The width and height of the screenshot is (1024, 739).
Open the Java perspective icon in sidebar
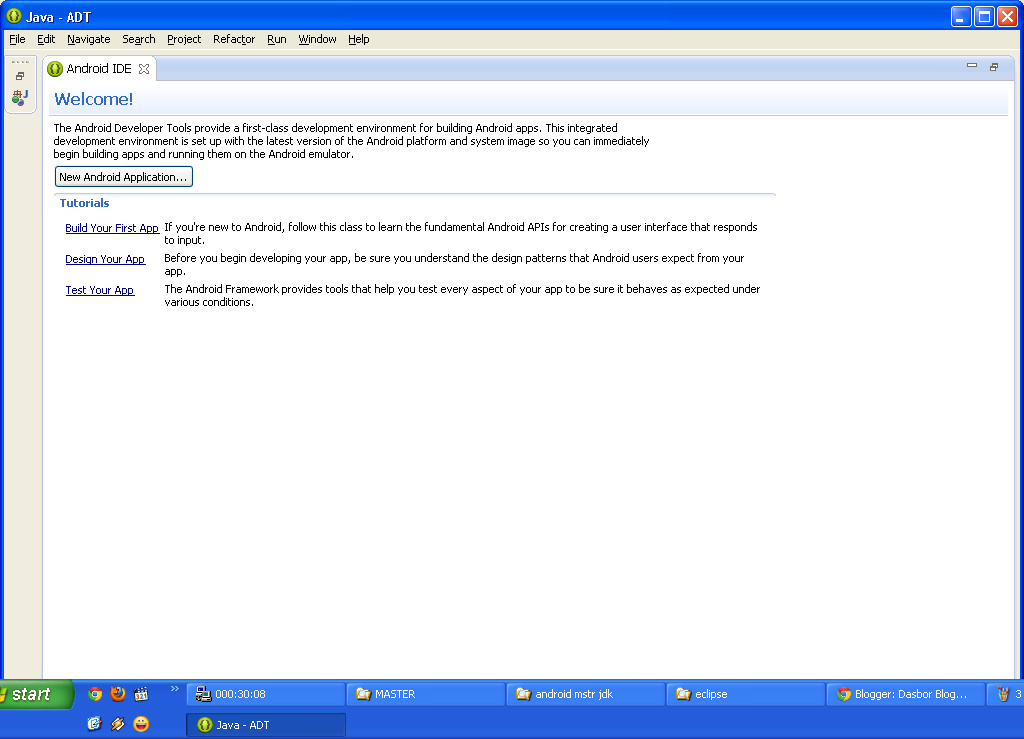tap(20, 98)
